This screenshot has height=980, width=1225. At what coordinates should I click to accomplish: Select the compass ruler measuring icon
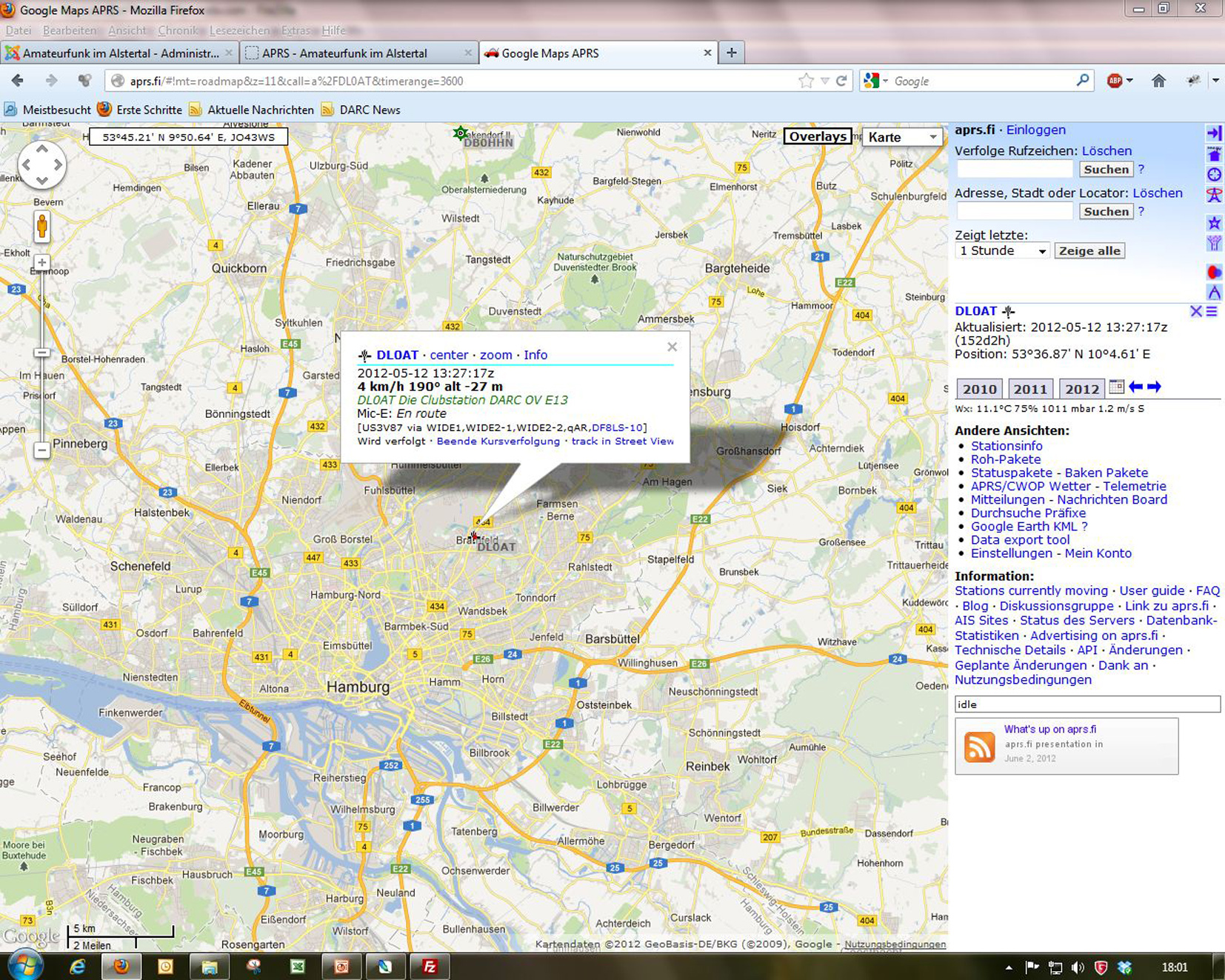tap(1214, 293)
